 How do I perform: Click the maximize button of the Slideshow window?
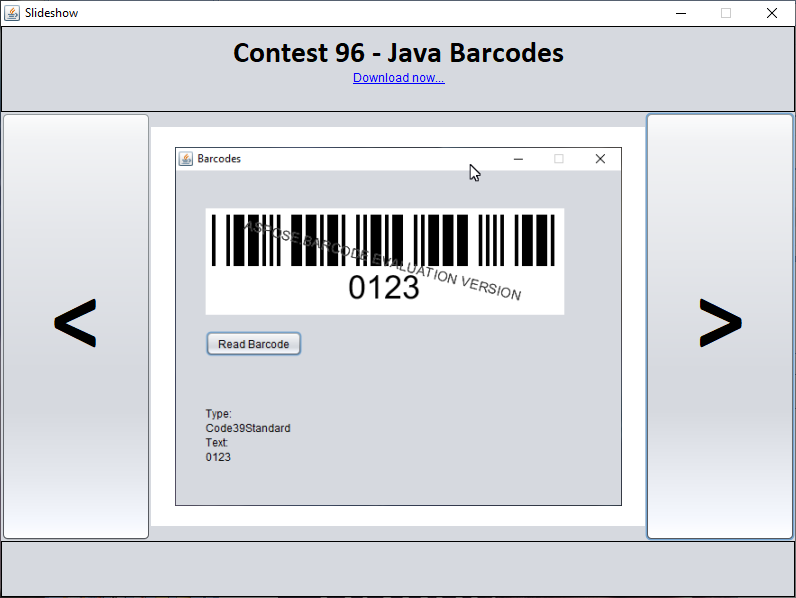(726, 13)
